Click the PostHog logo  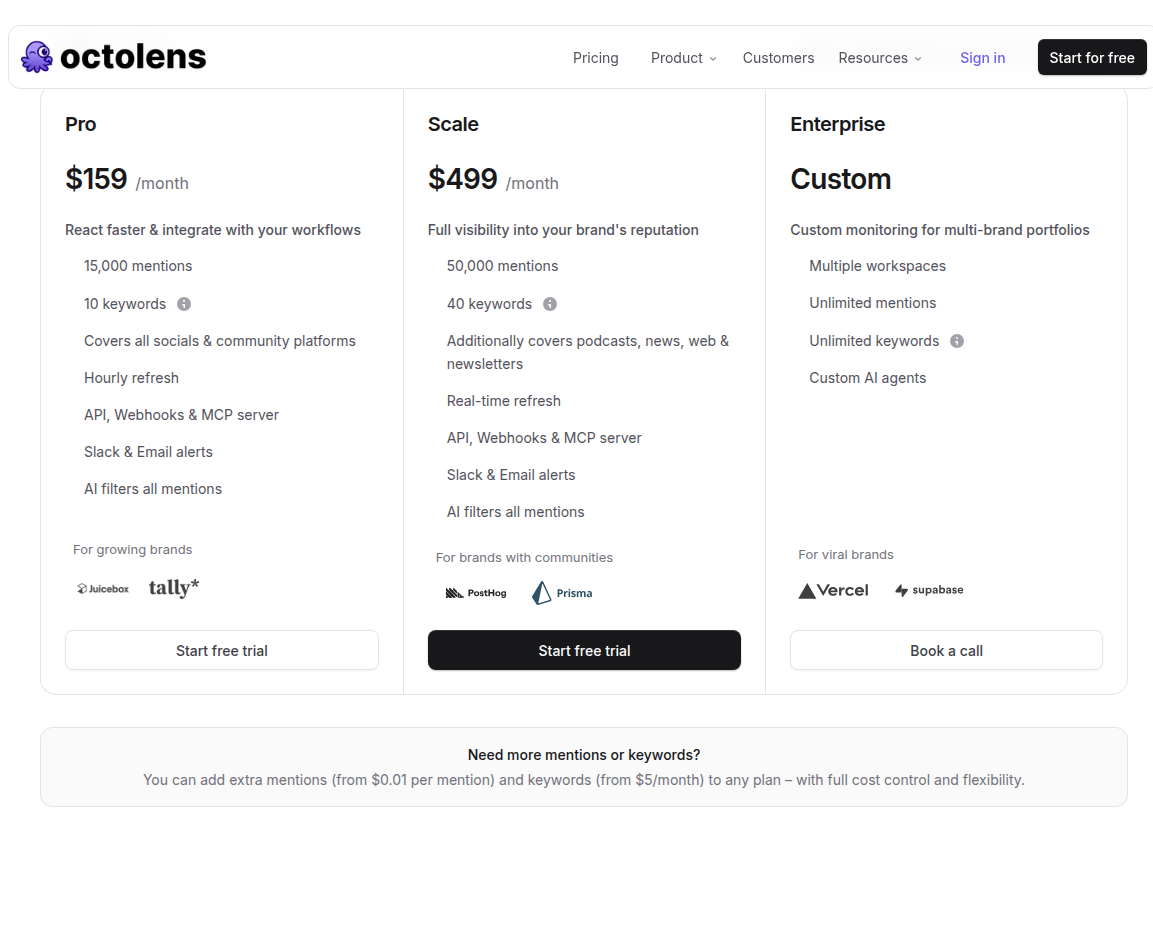coord(476,593)
